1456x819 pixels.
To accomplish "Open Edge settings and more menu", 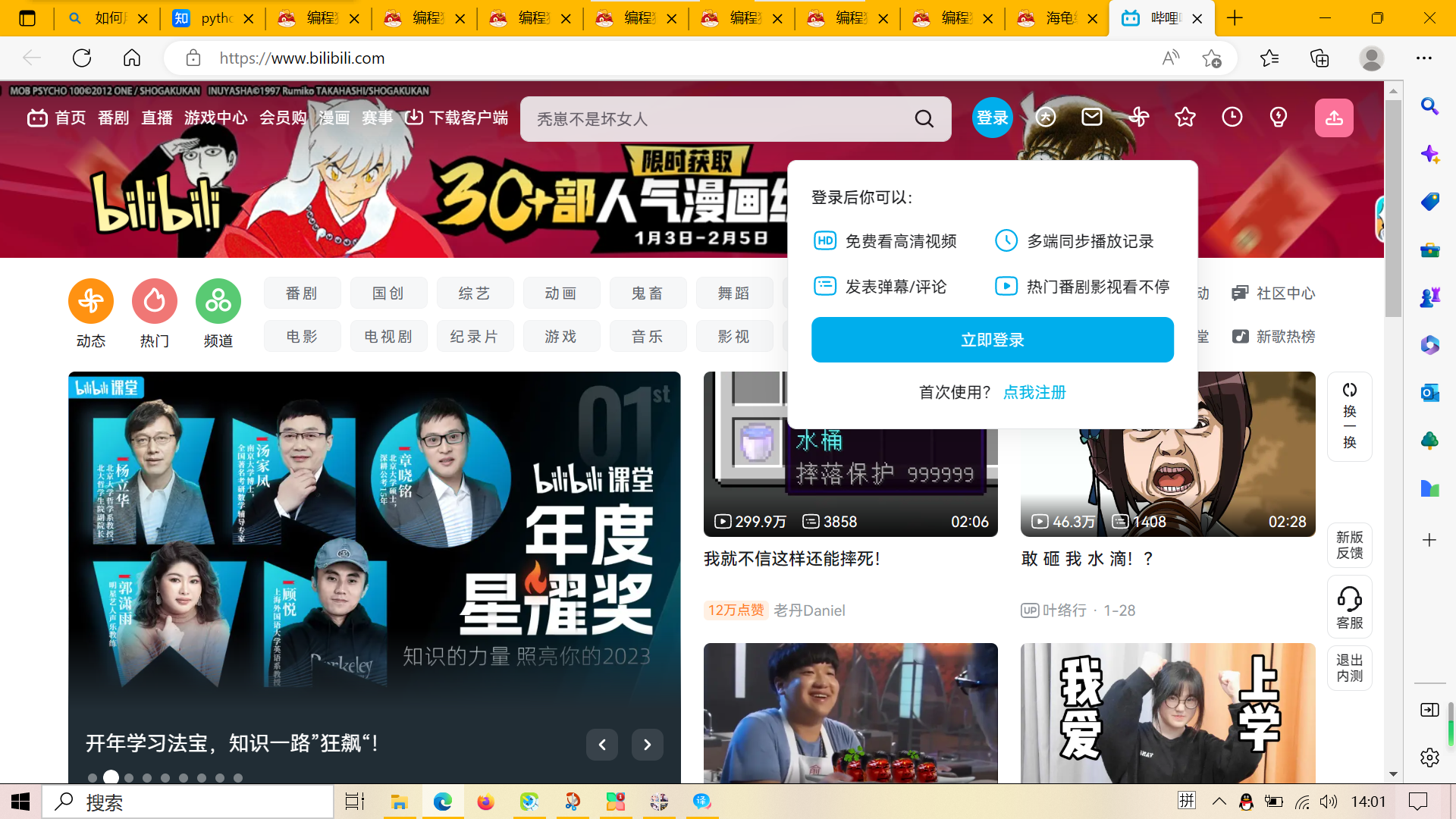I will pos(1424,58).
